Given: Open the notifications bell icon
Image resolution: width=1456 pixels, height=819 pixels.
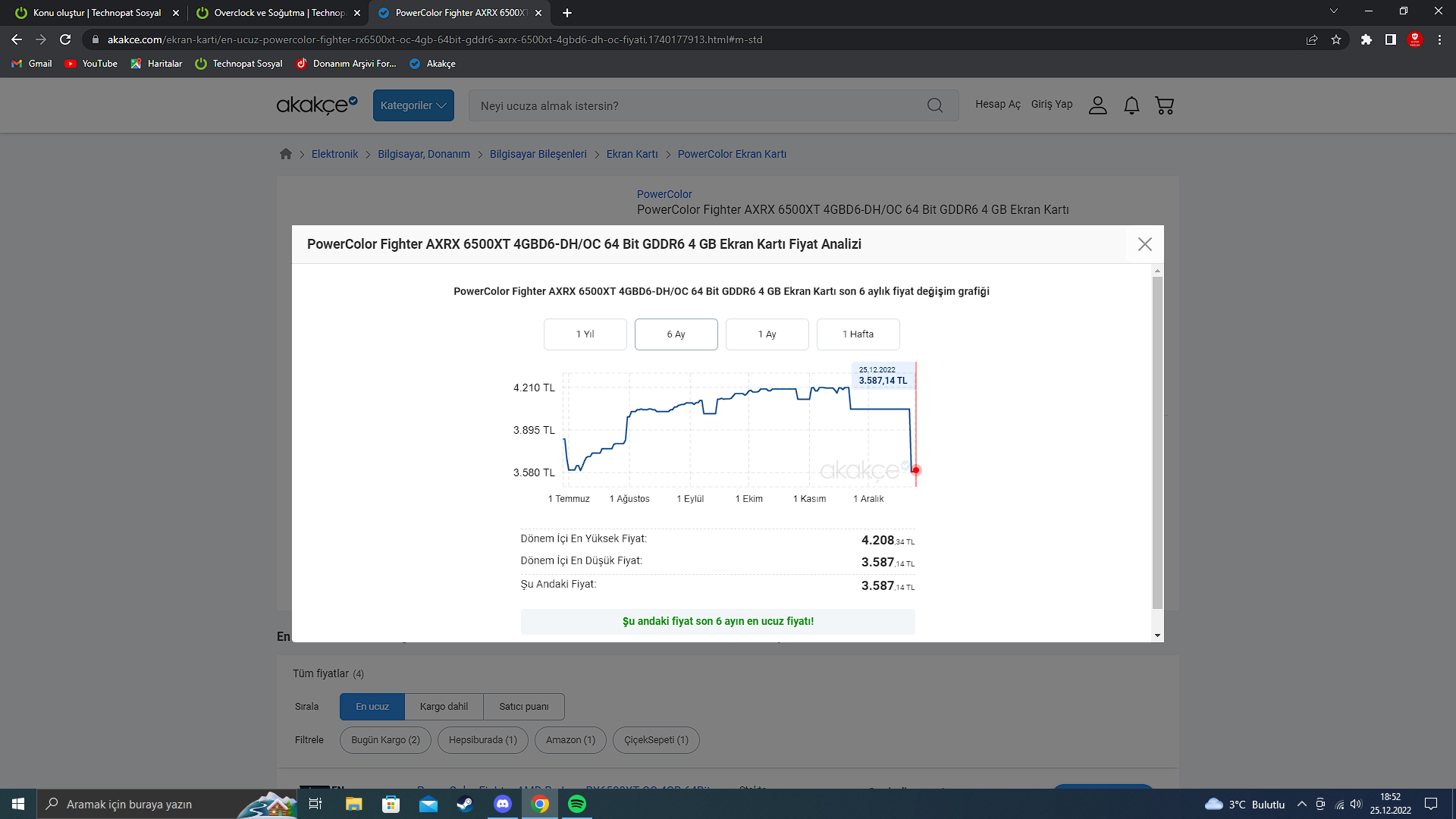Looking at the screenshot, I should (x=1131, y=105).
